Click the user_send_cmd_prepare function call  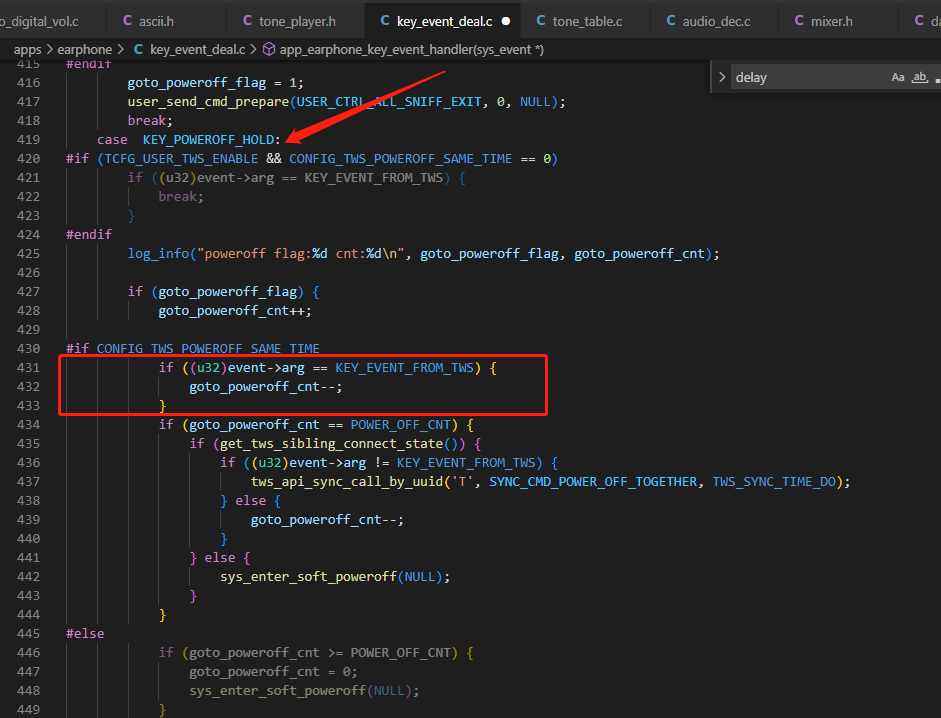(x=208, y=102)
